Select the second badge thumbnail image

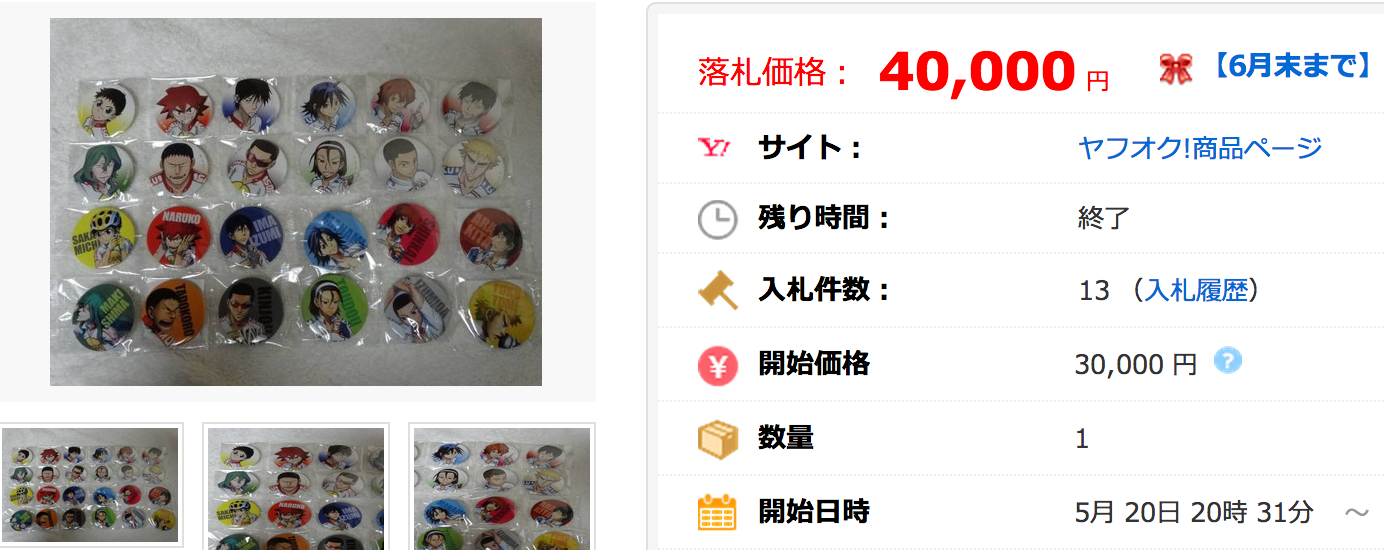297,486
